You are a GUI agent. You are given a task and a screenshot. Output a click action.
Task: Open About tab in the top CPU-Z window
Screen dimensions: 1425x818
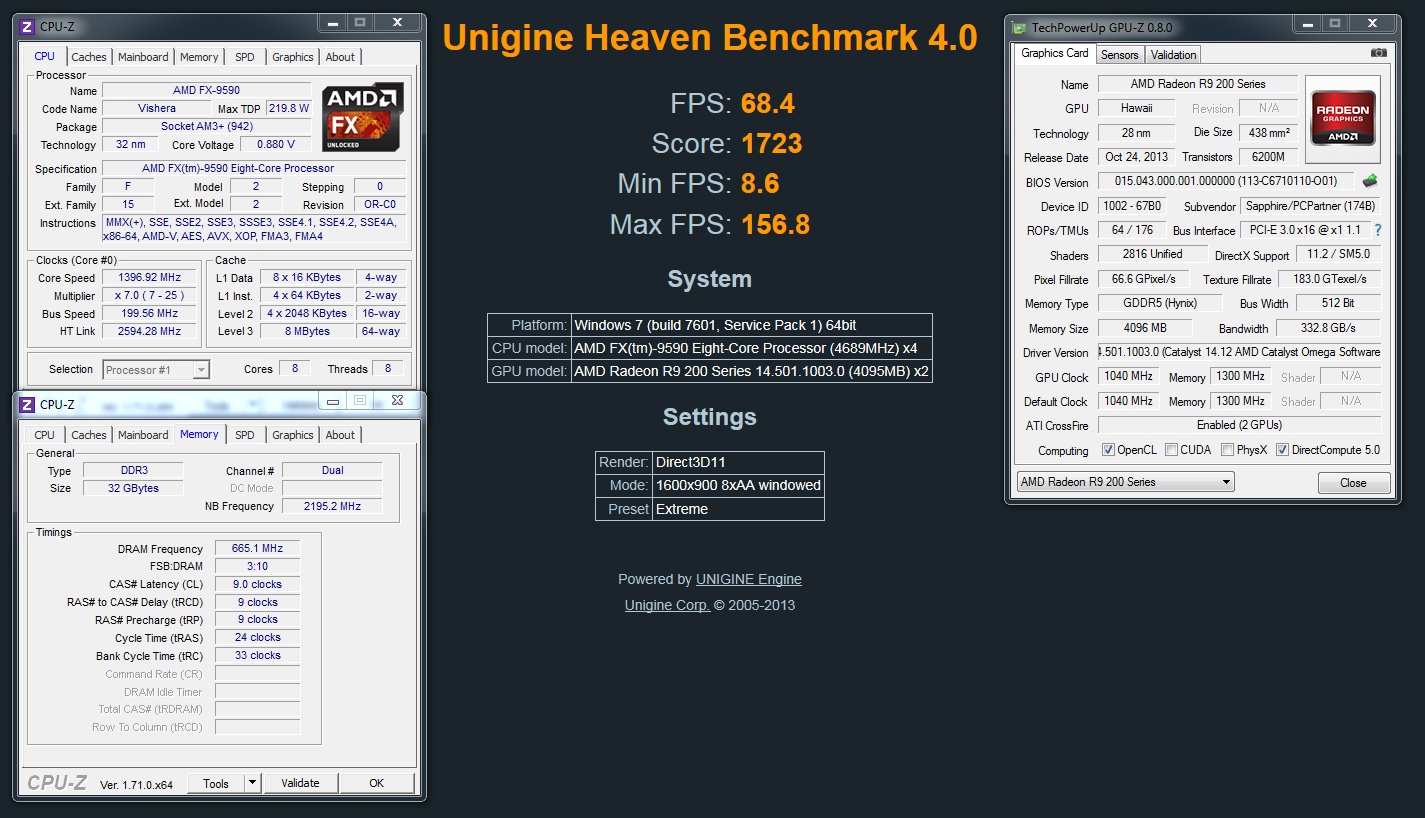coord(340,57)
